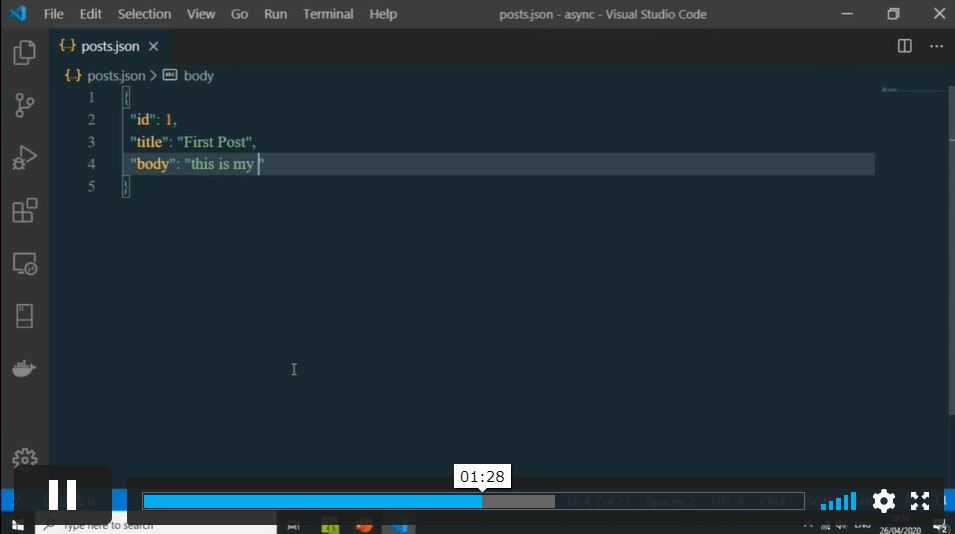
Task: Open the Run menu
Action: (x=275, y=14)
